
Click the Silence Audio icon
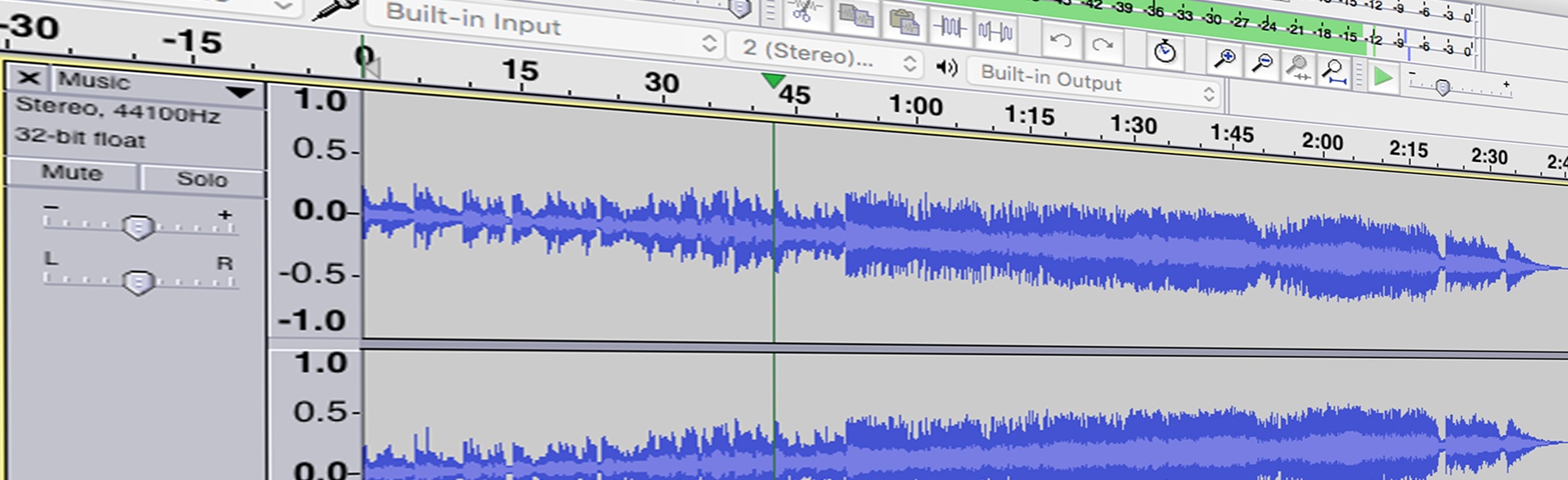(995, 32)
